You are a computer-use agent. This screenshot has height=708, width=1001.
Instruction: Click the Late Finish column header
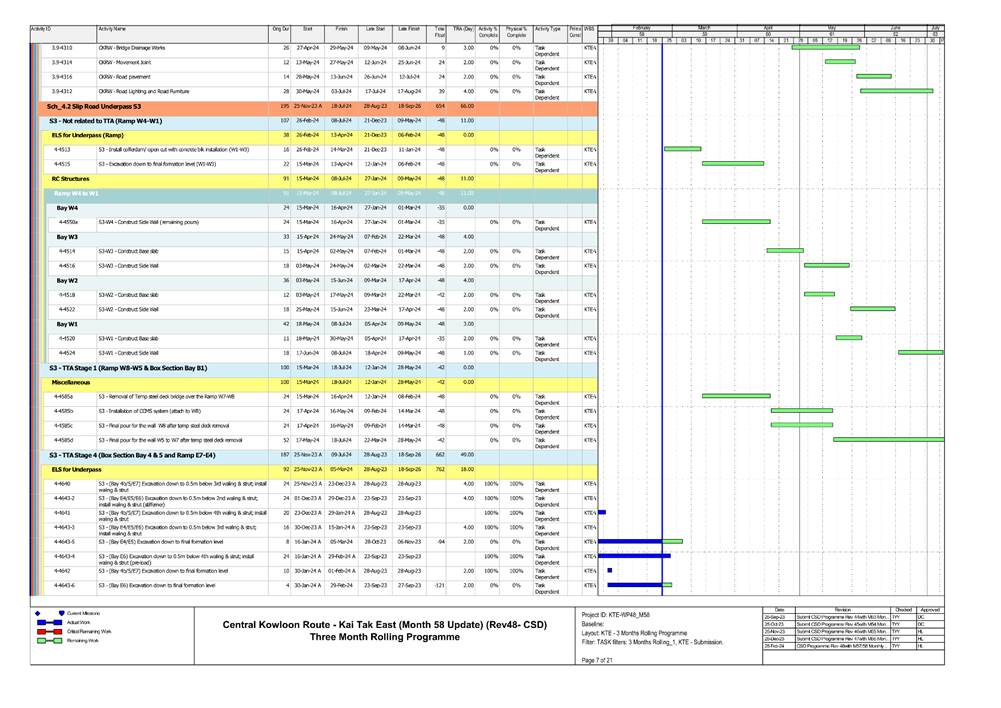[x=408, y=30]
